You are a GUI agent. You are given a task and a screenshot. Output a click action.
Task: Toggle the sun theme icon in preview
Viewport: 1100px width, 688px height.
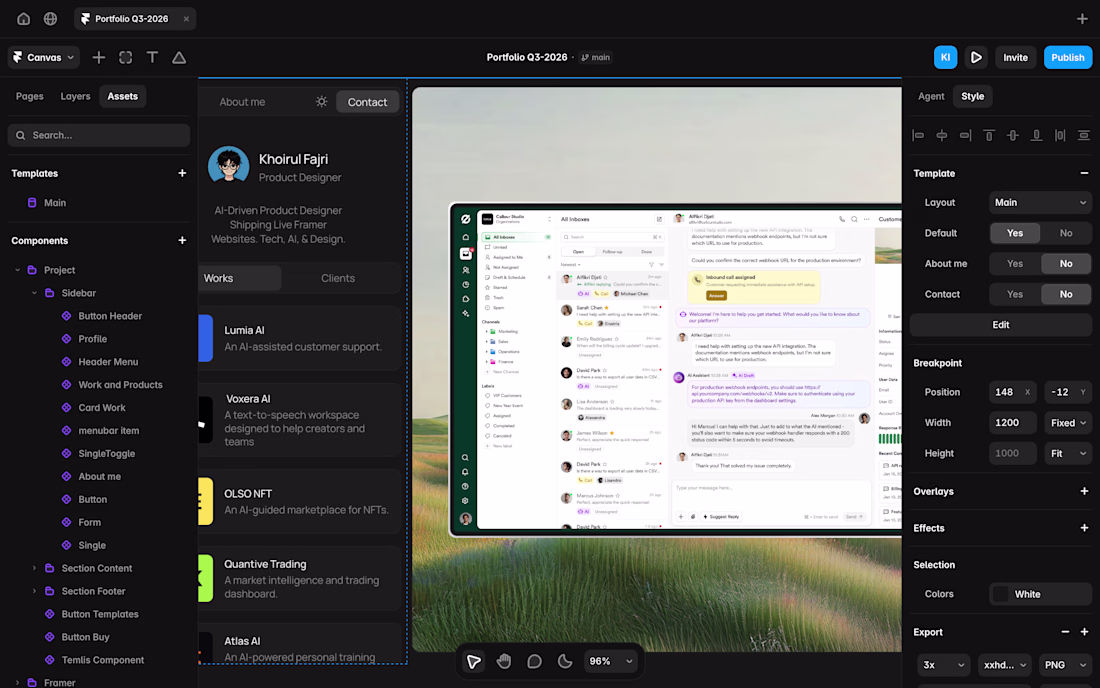321,102
